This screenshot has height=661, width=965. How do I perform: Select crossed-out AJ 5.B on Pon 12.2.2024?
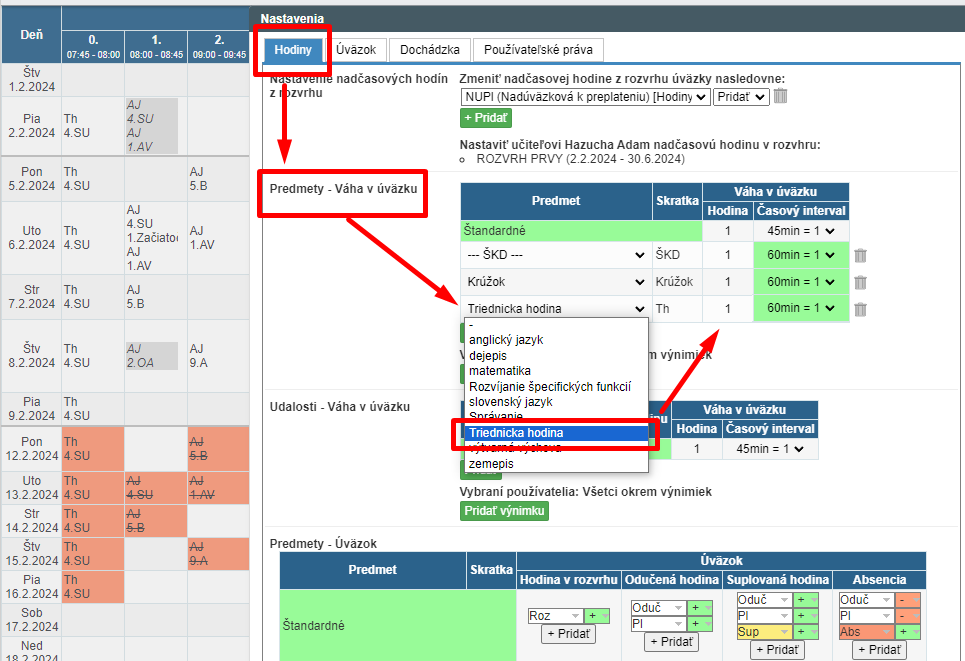198,449
